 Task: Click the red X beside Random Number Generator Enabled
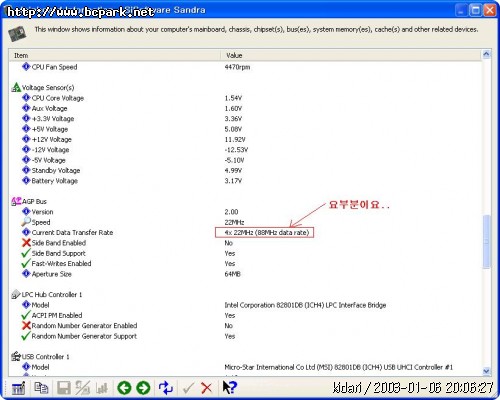26,325
